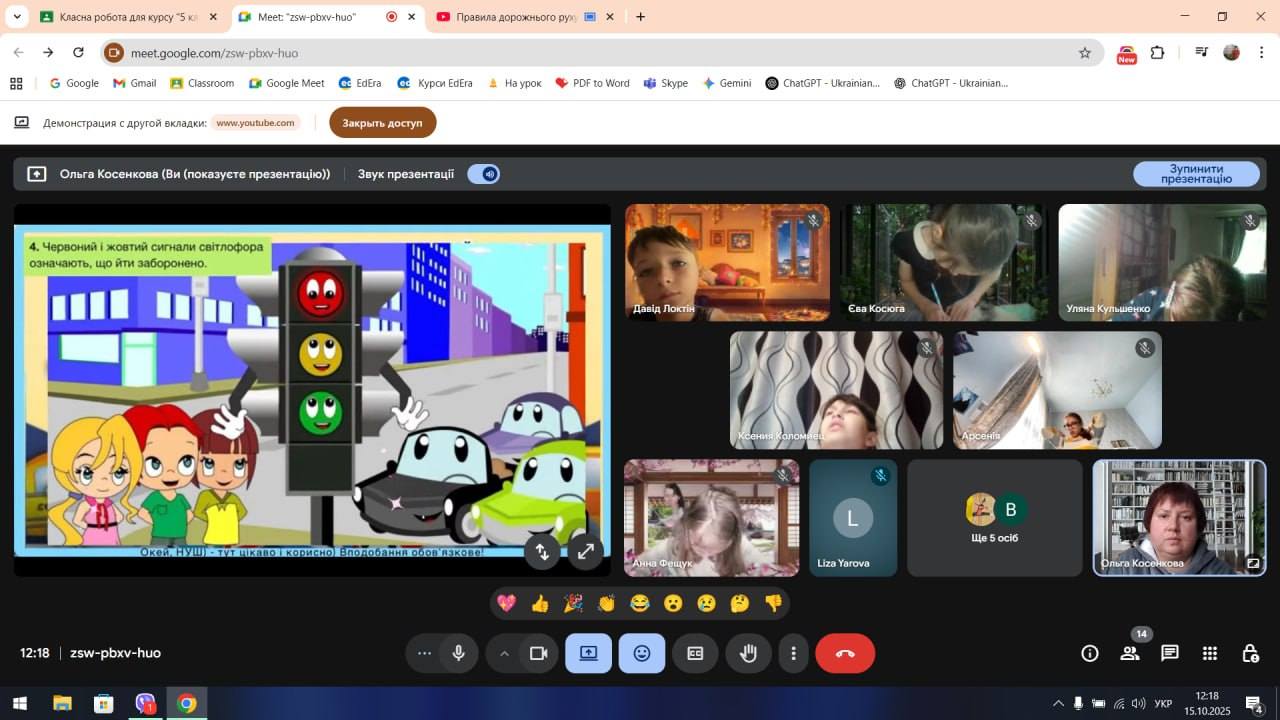Open the closed captions control
Viewport: 1280px width, 720px height.
(x=695, y=653)
